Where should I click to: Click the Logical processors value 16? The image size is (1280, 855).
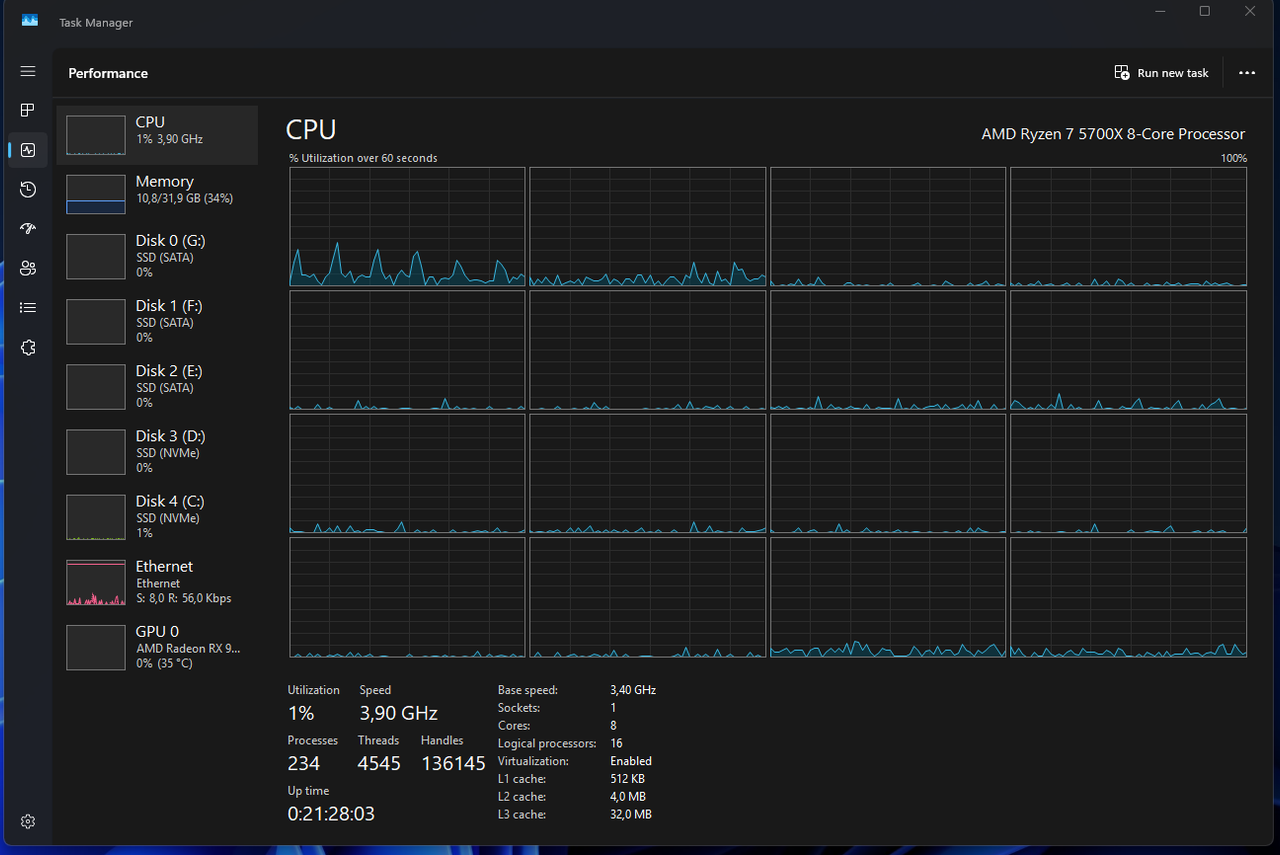pyautogui.click(x=616, y=743)
